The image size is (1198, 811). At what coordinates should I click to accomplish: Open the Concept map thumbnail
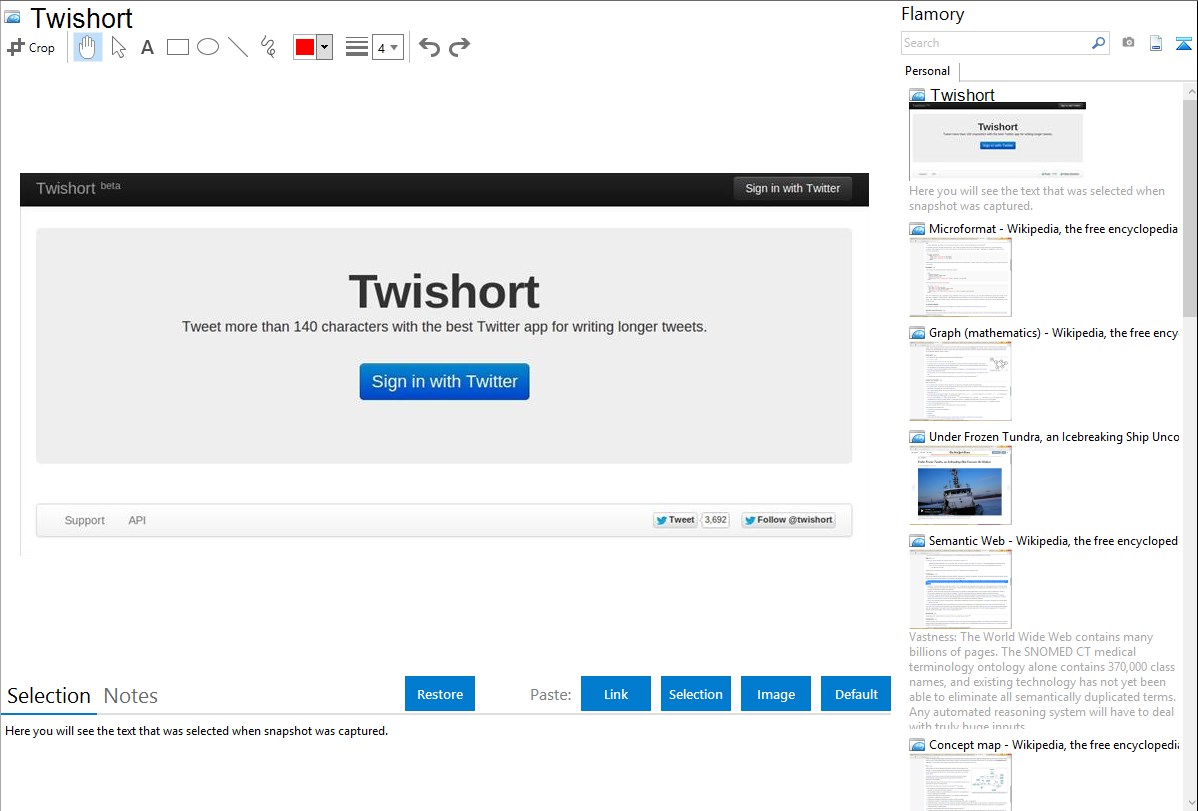pos(960,782)
